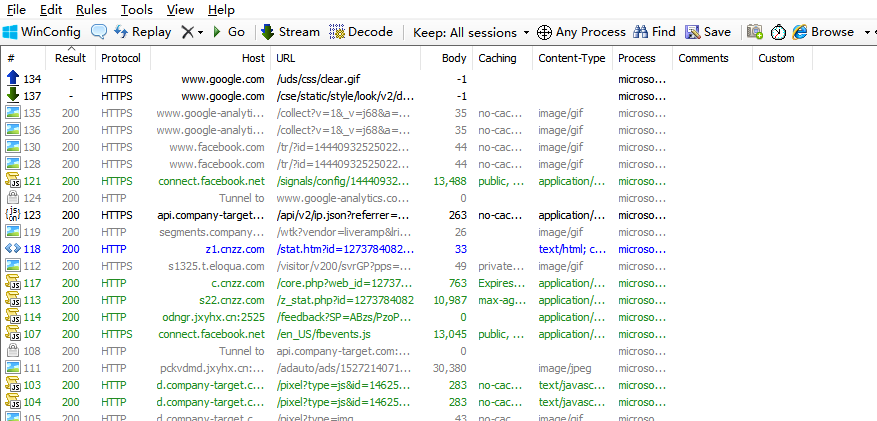The width and height of the screenshot is (877, 421).
Task: Click the image icon of session 135
Action: (13, 113)
